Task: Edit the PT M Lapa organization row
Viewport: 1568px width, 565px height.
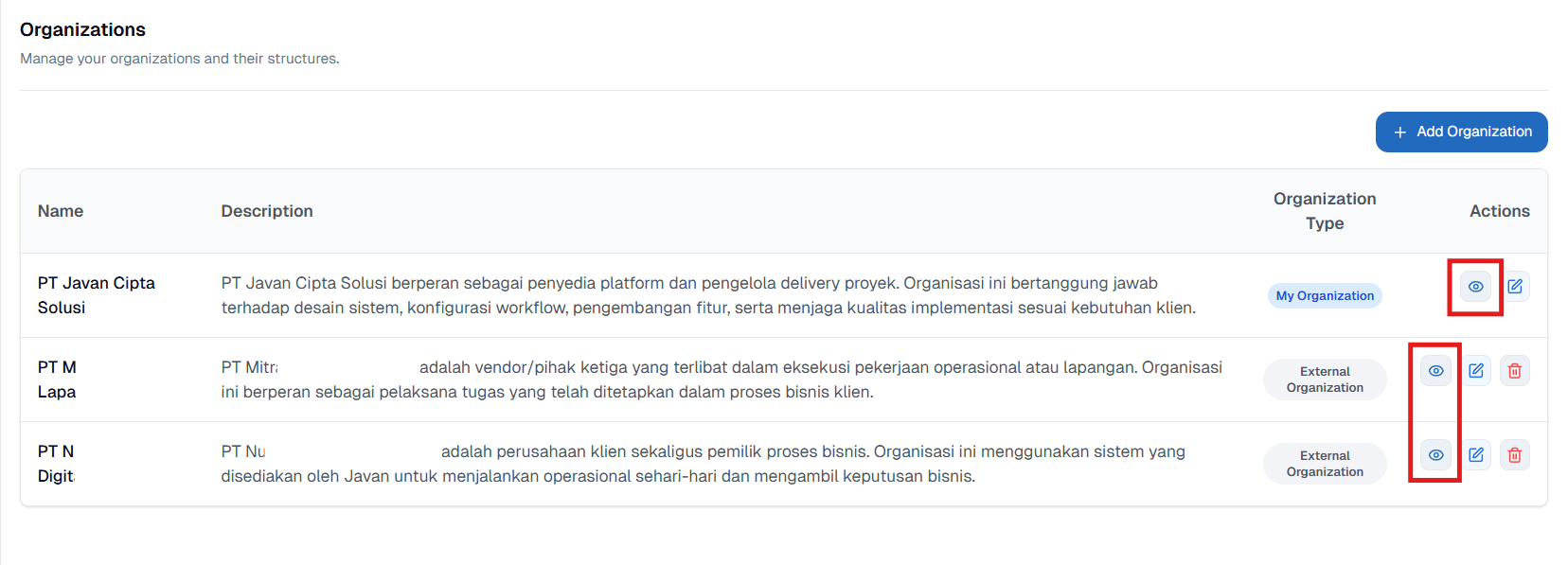Action: point(1476,371)
